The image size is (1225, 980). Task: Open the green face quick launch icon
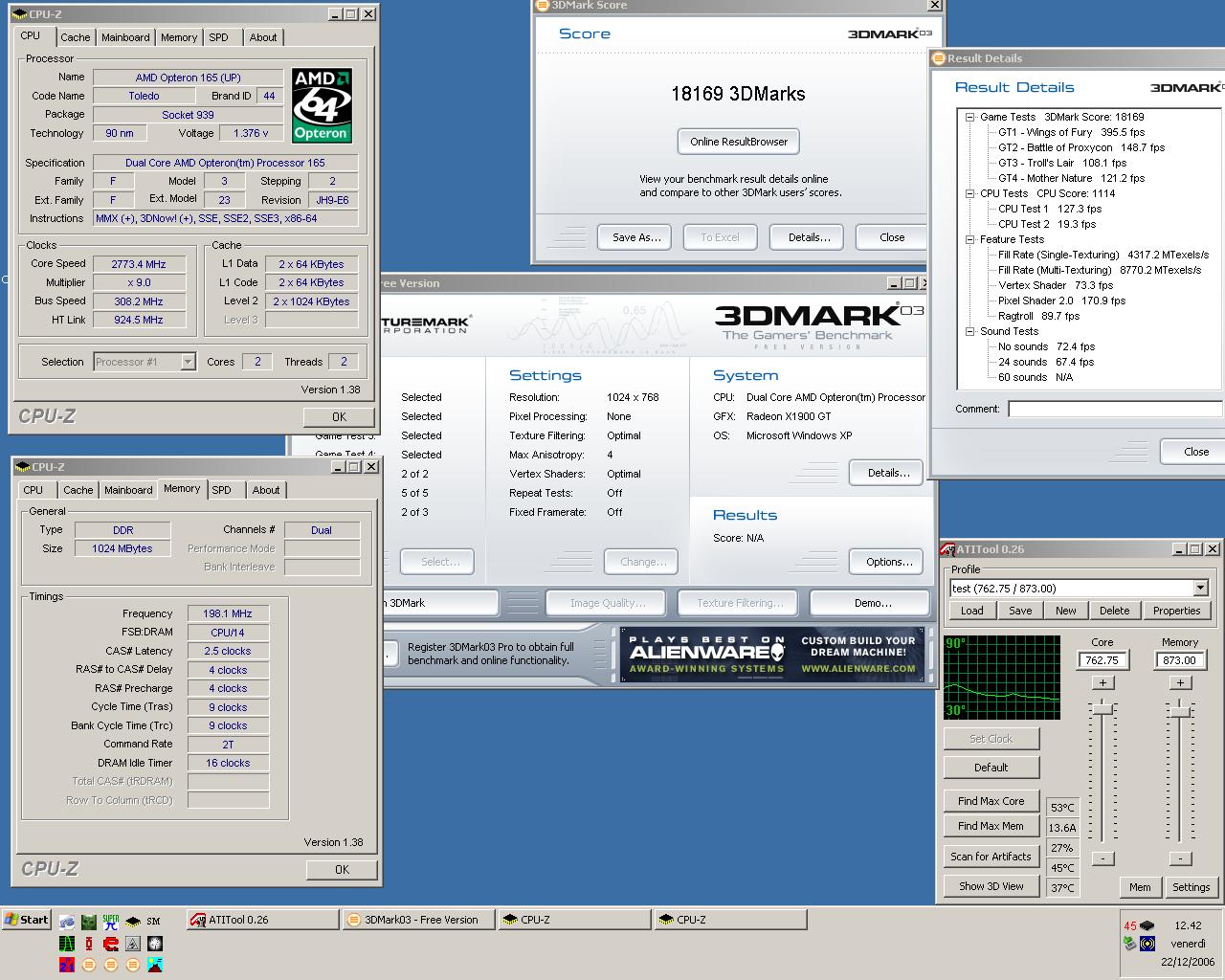[x=89, y=923]
